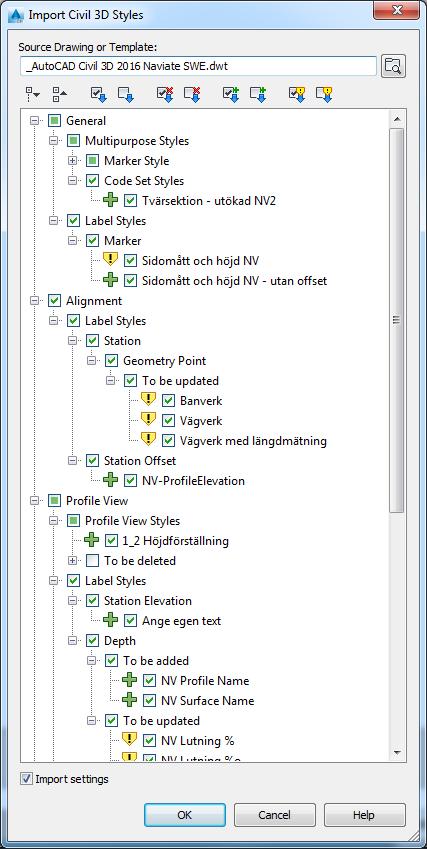Viewport: 427px width, 849px height.
Task: Select the Vägverk med längdmätning item
Action: [x=253, y=441]
